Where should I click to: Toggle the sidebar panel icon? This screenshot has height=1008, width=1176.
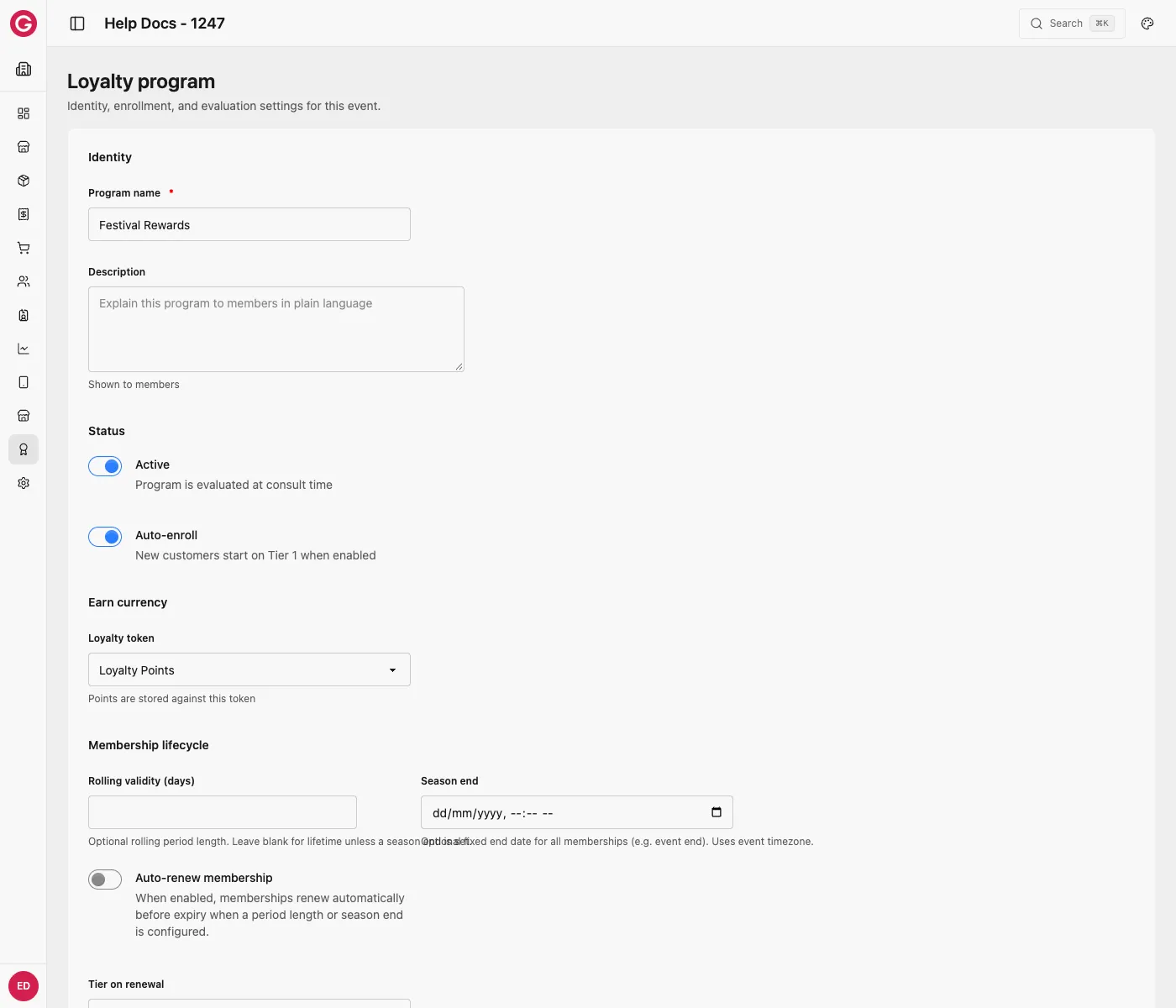(77, 24)
